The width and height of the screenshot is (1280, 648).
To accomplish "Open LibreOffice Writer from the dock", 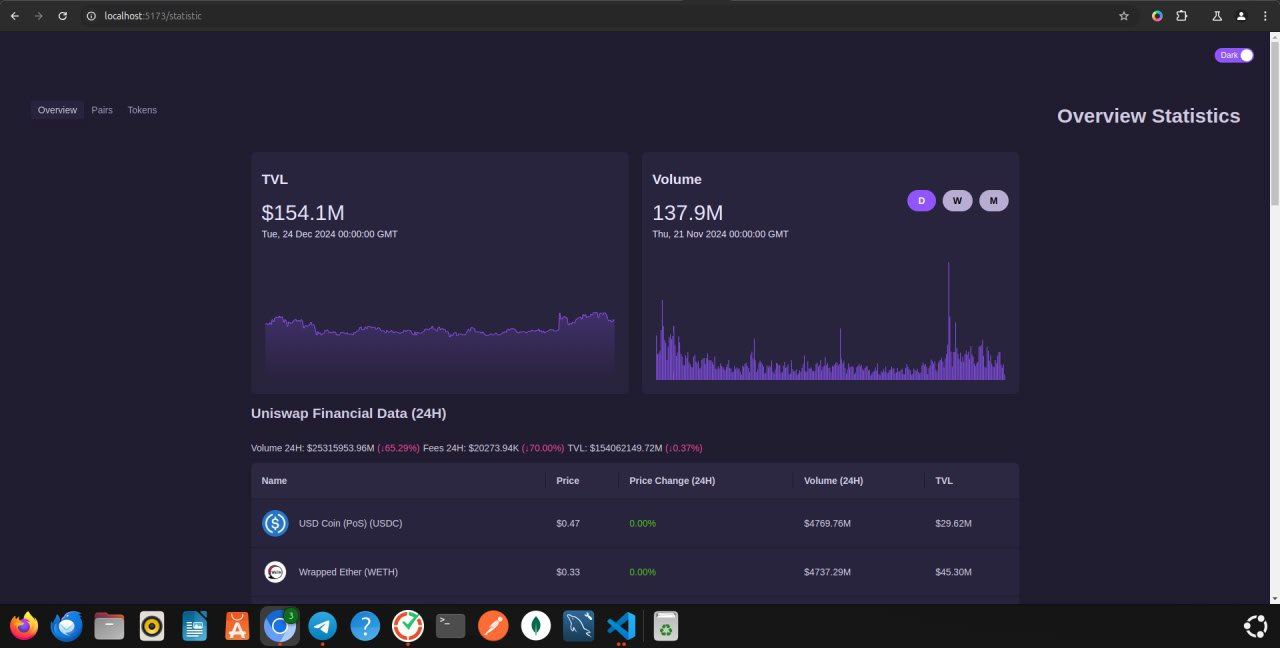I will click(x=195, y=627).
